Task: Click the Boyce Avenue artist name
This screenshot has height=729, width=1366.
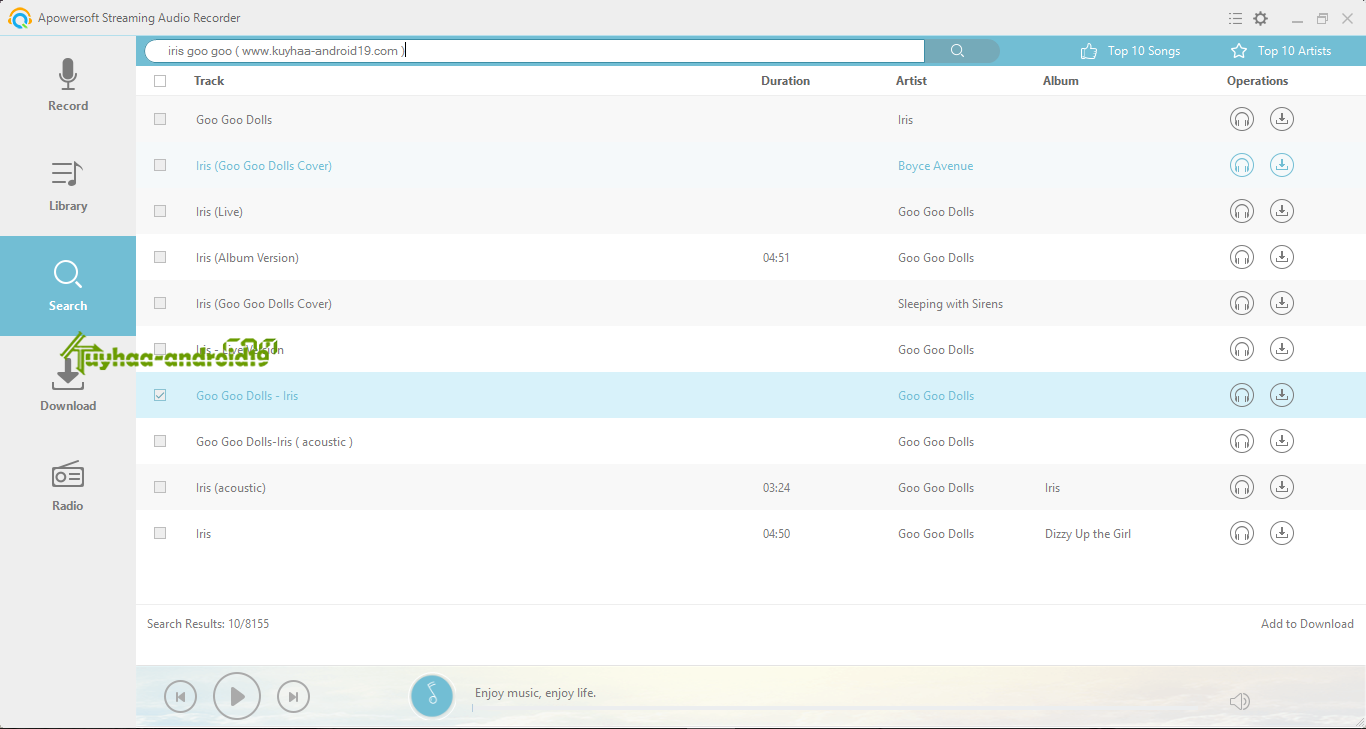Action: 935,166
